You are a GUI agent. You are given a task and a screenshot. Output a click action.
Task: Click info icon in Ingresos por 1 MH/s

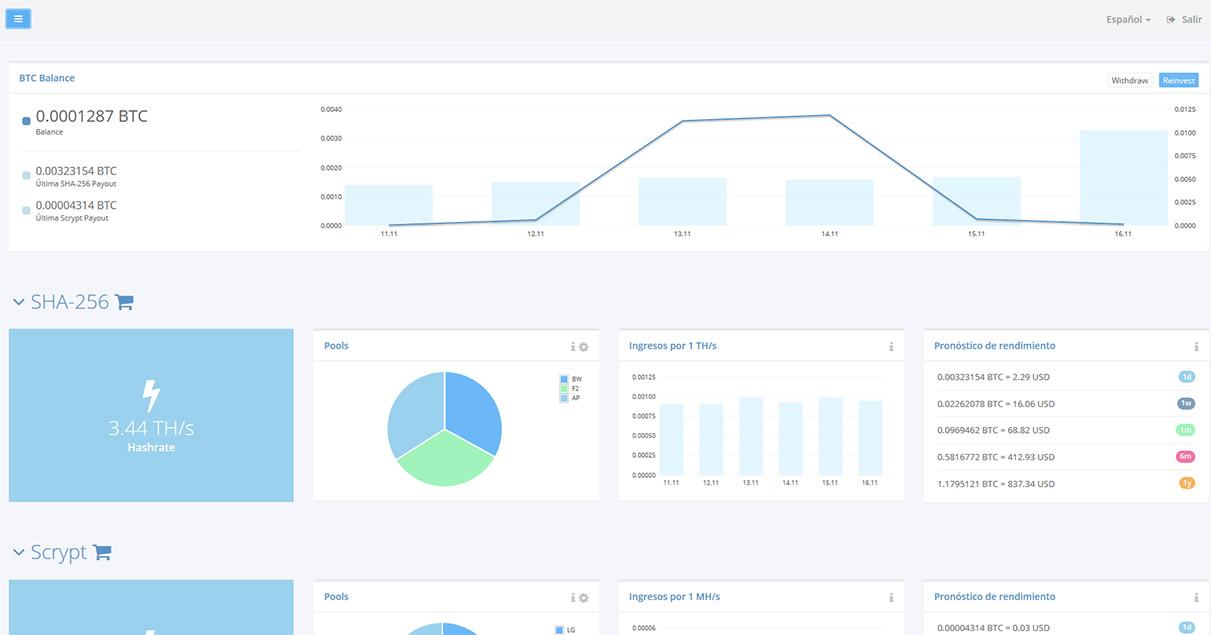891,597
